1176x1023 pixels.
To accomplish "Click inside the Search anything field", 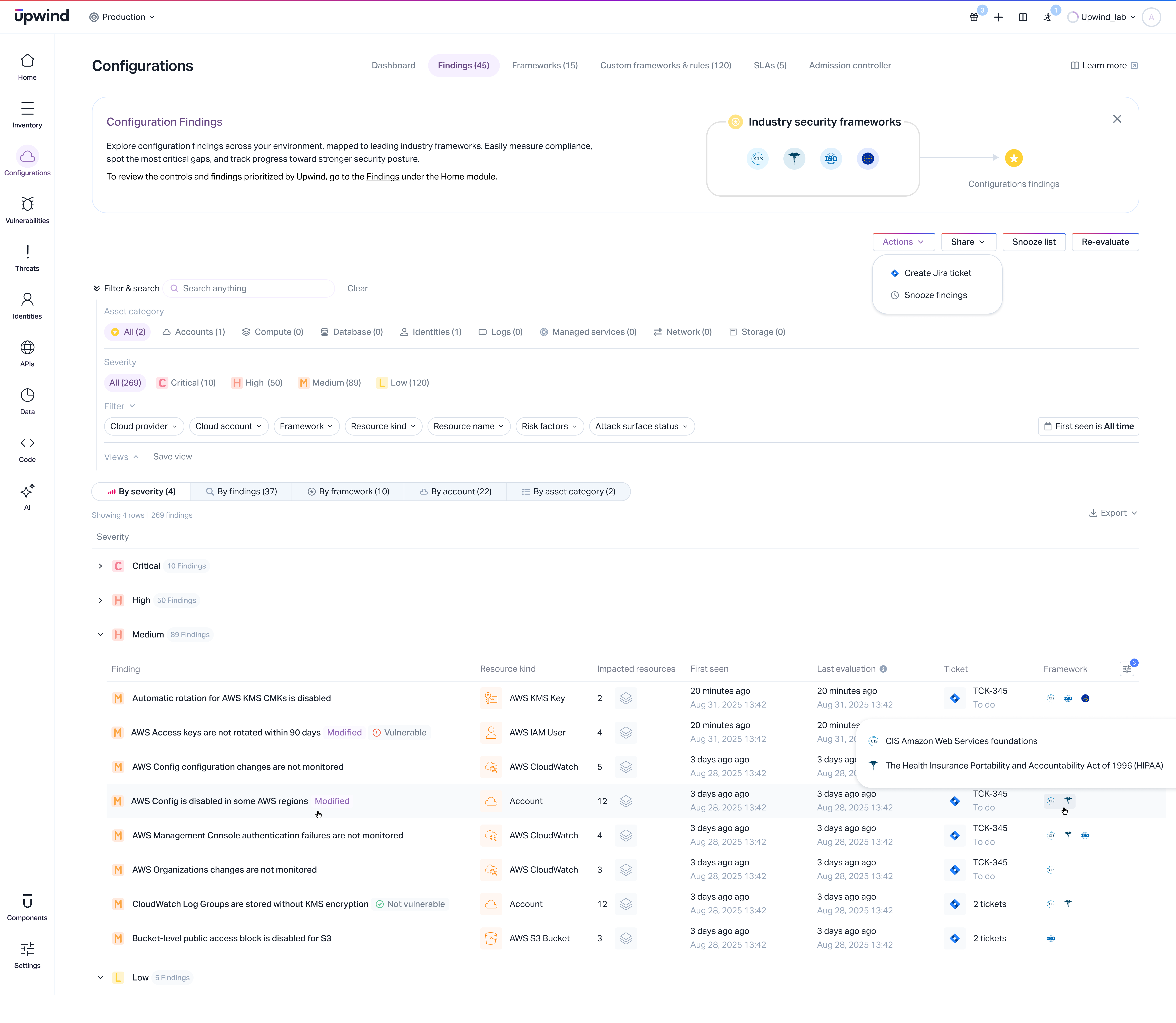I will tap(249, 288).
